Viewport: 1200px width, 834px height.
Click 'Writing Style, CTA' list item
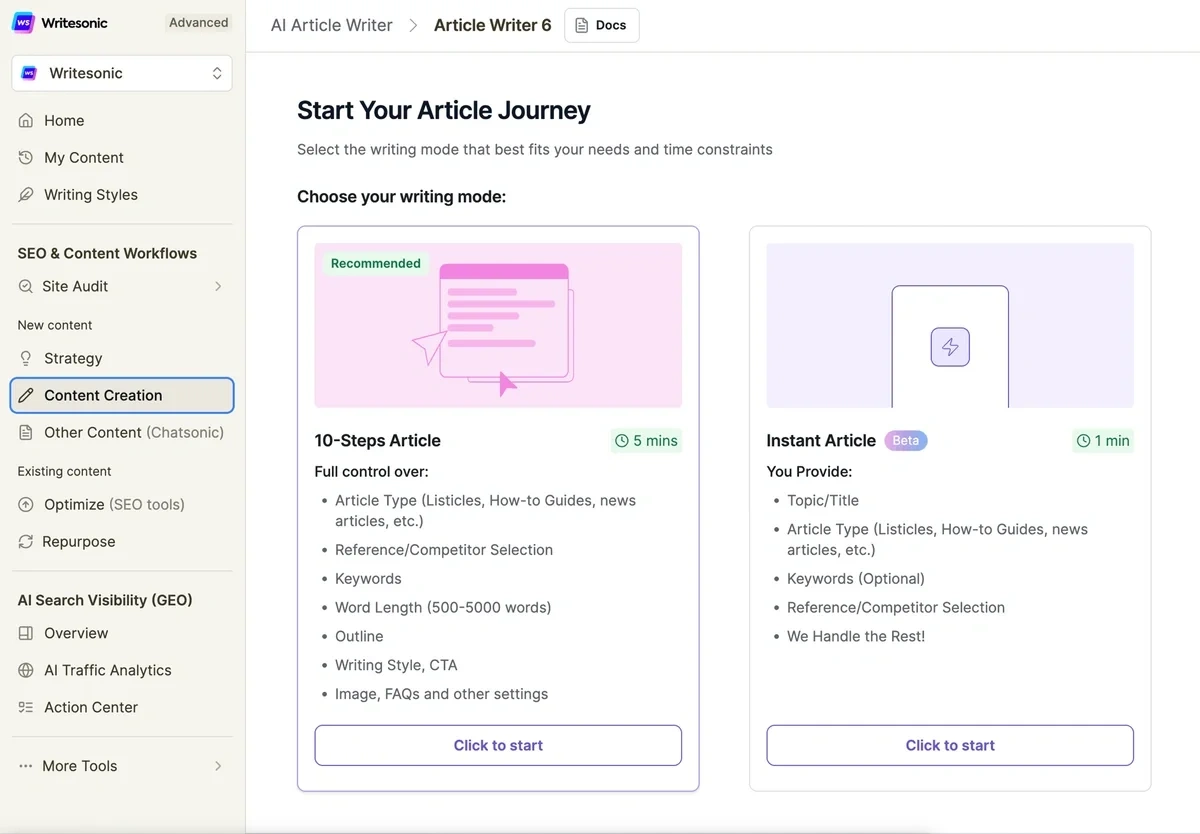pyautogui.click(x=396, y=665)
